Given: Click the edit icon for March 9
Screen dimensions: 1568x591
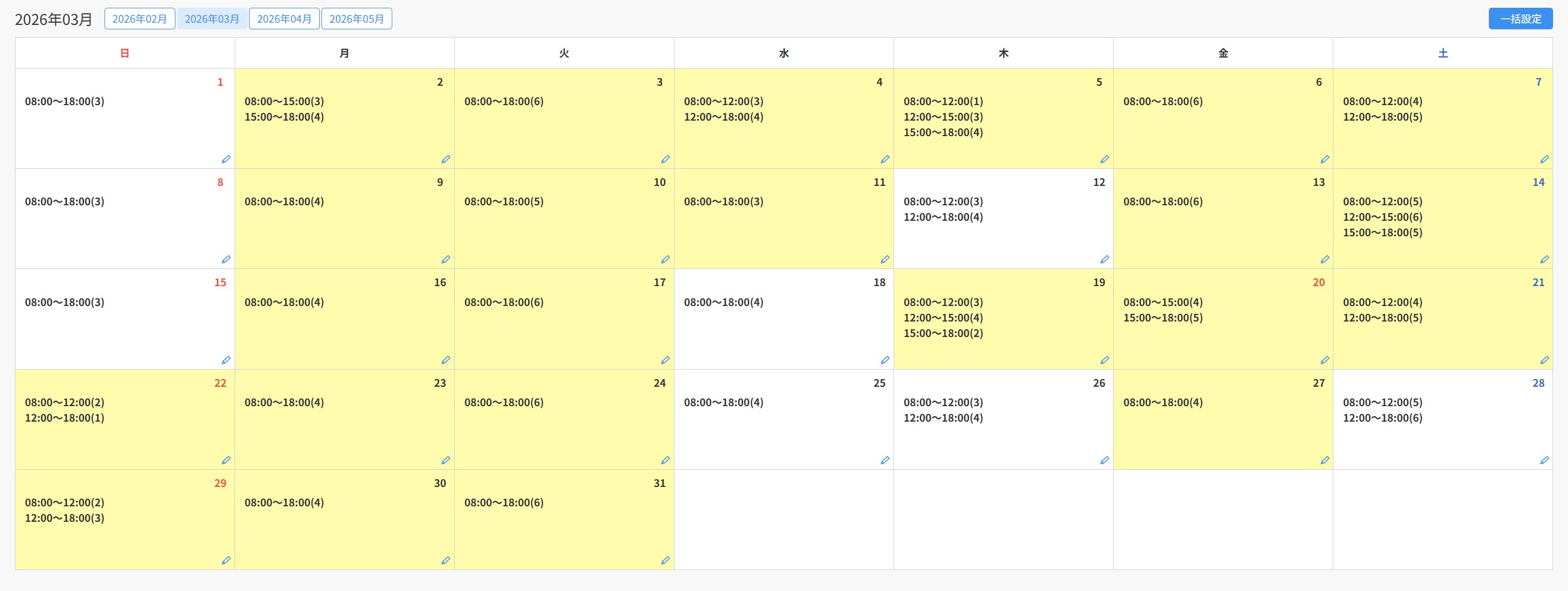Looking at the screenshot, I should 445,260.
